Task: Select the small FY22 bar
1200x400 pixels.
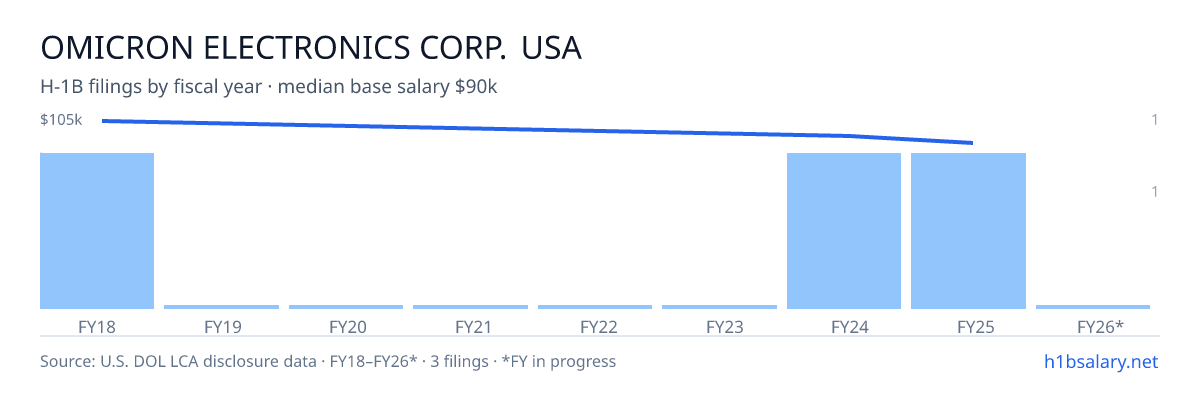Action: (595, 307)
